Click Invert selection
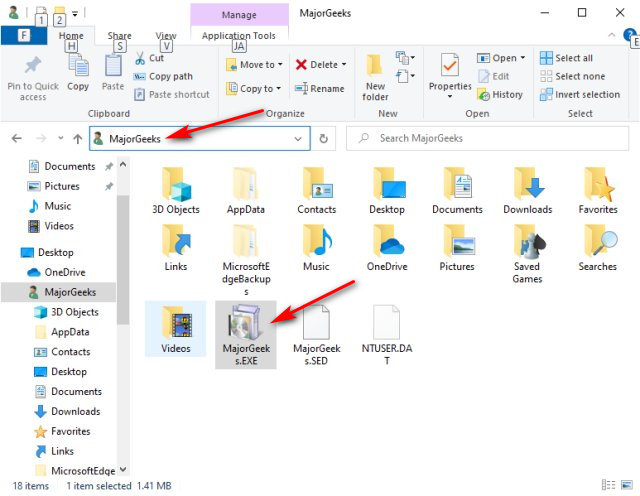Image resolution: width=640 pixels, height=496 pixels. point(580,95)
